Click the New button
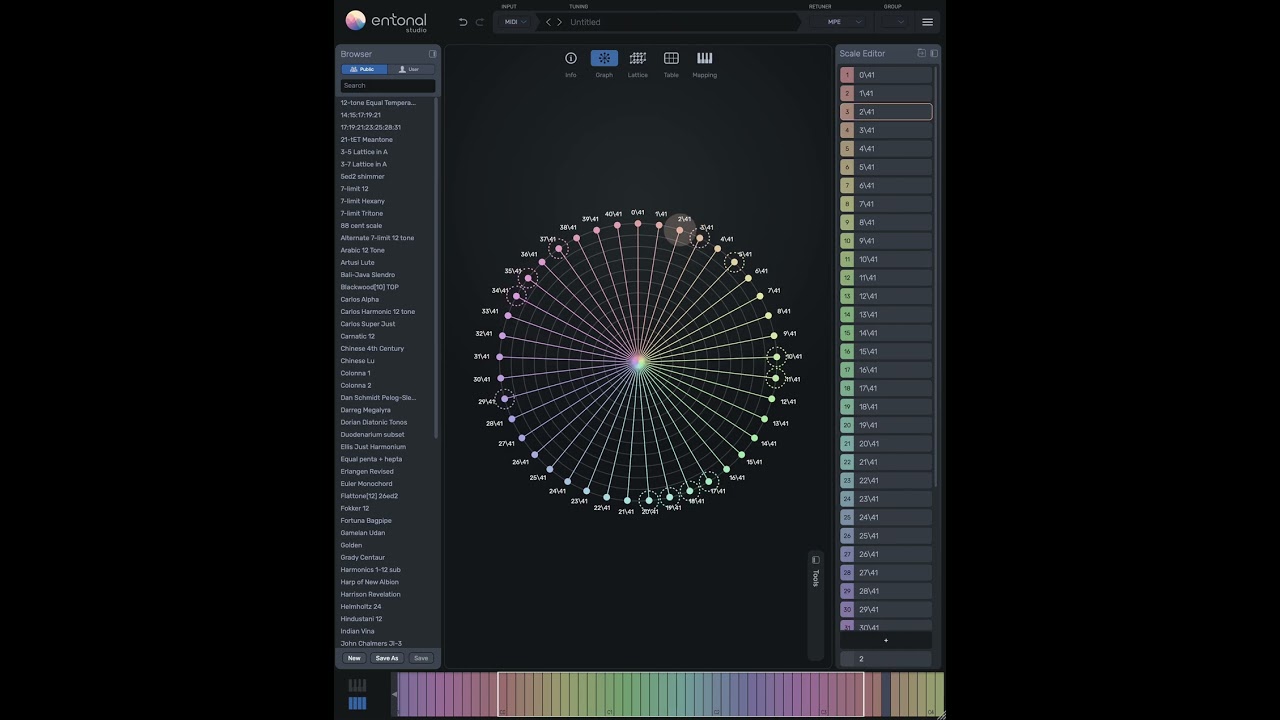1280x720 pixels. tap(354, 658)
